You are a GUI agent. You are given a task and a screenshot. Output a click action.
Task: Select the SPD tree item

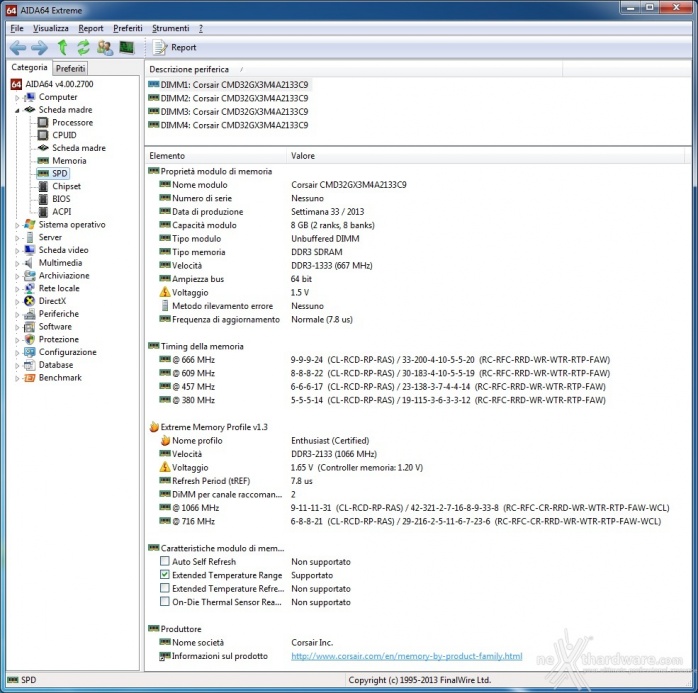[x=60, y=174]
